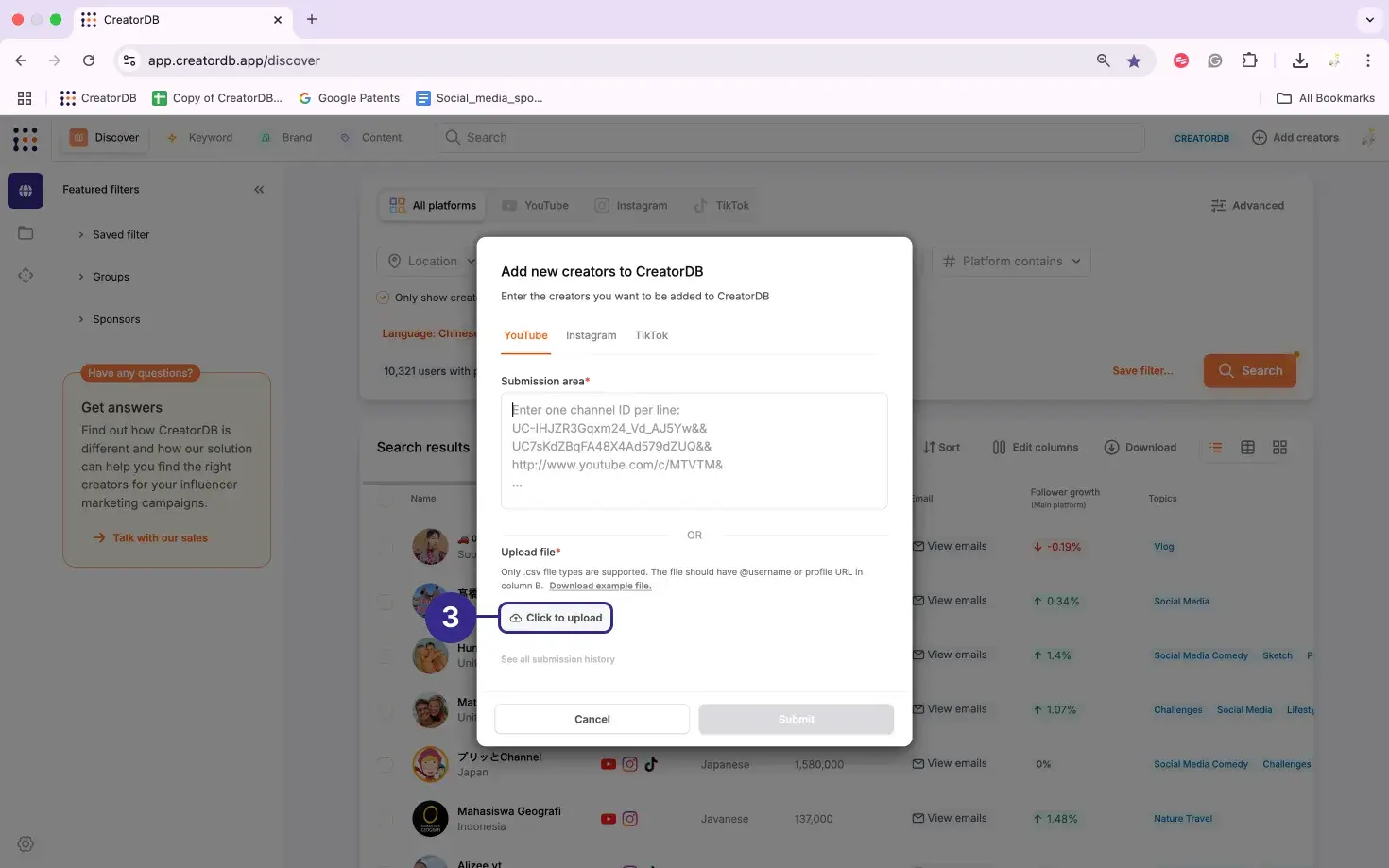Select the globe discover sidebar icon

[x=26, y=191]
